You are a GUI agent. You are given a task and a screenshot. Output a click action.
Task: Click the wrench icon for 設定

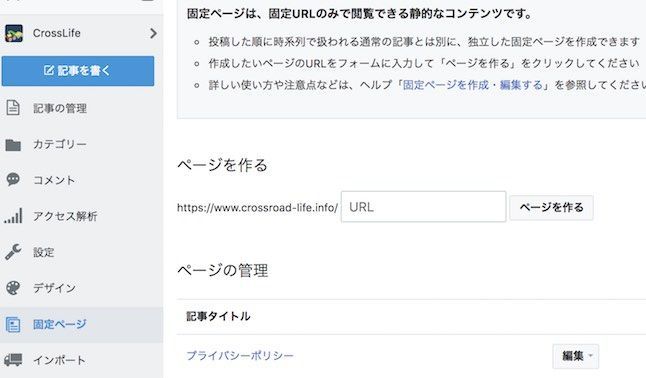(x=13, y=251)
